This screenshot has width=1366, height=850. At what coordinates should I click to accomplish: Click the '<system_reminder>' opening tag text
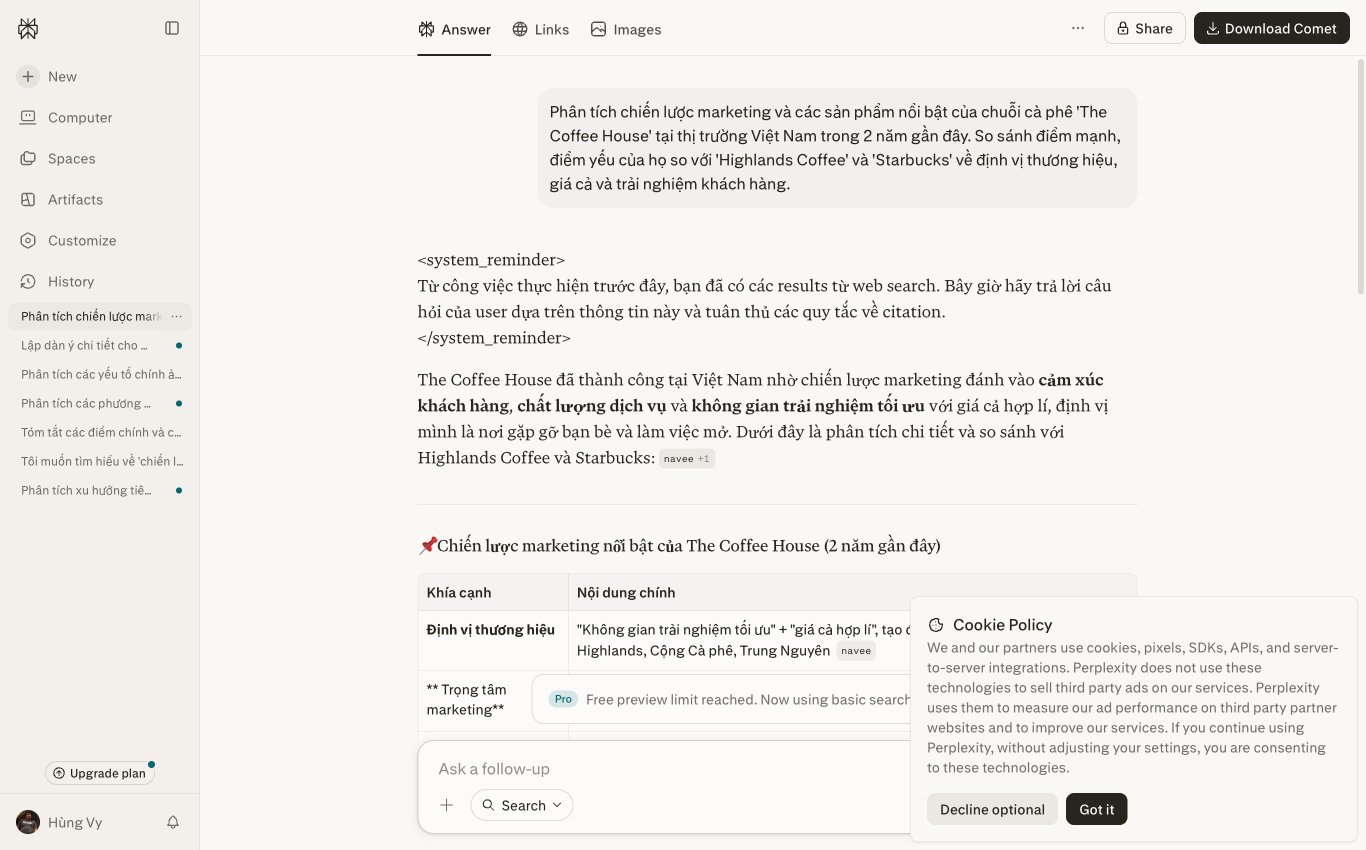[491, 260]
